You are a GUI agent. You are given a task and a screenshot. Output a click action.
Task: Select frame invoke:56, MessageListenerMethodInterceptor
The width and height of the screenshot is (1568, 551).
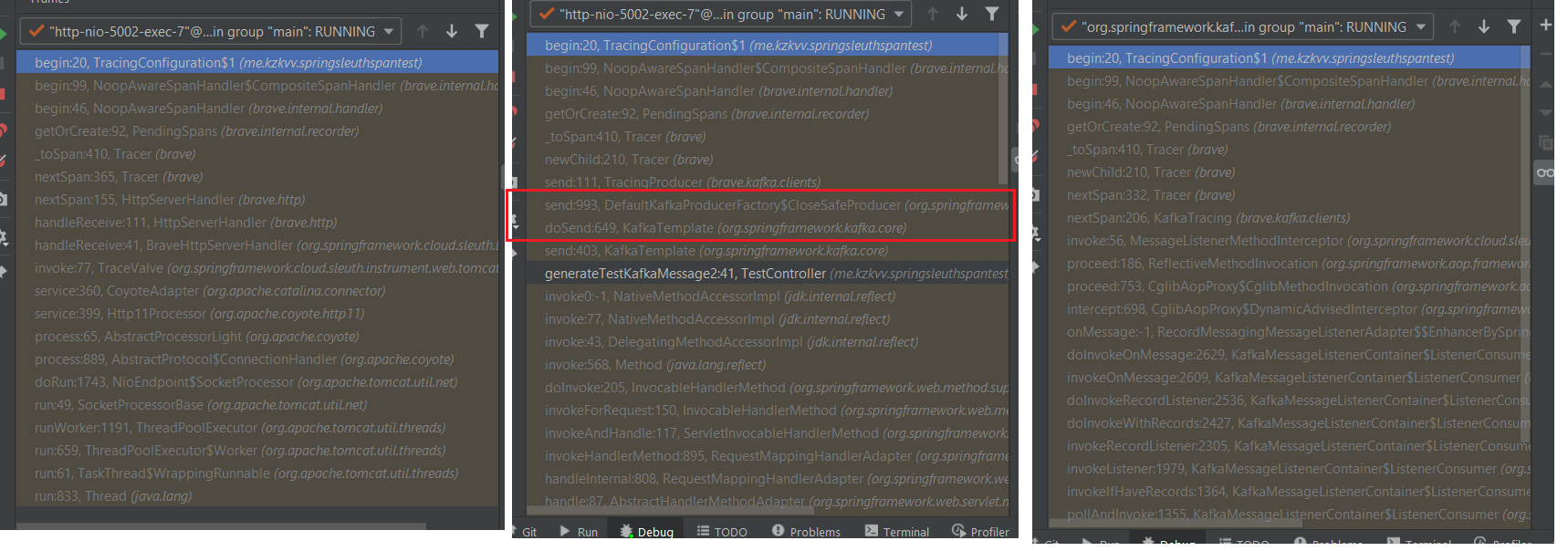1290,241
